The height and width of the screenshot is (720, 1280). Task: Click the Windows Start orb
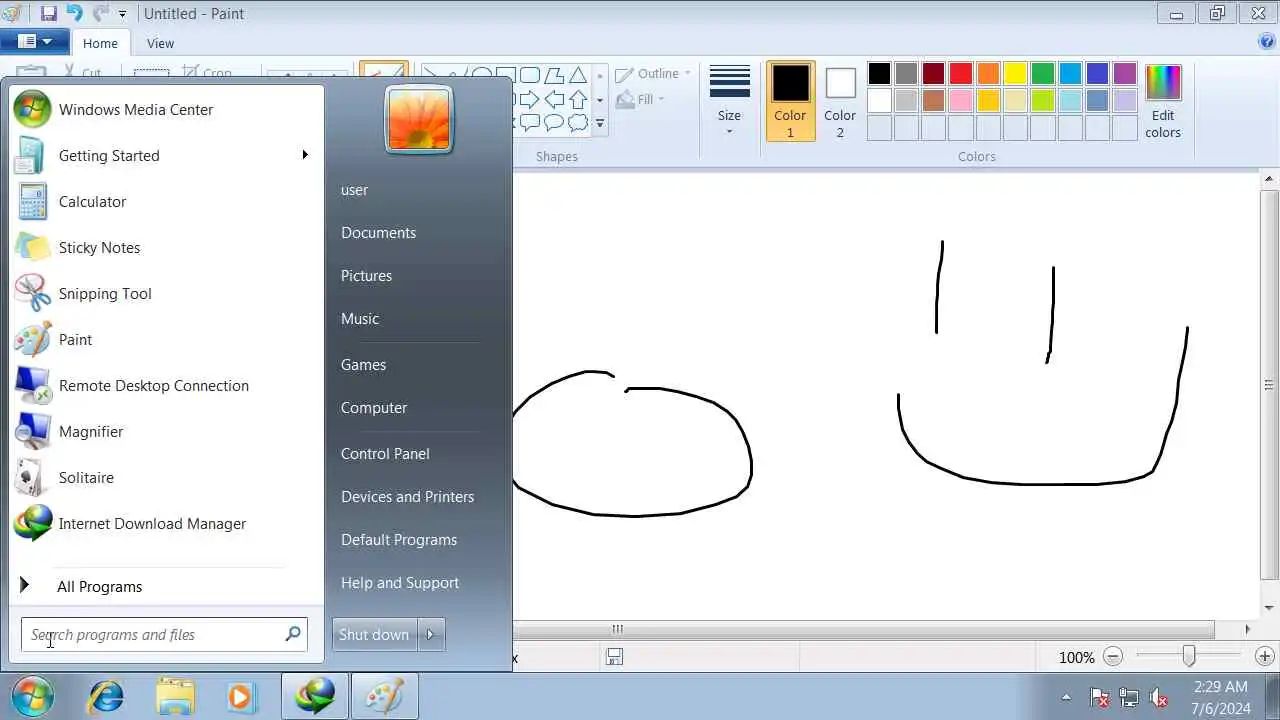pos(33,696)
